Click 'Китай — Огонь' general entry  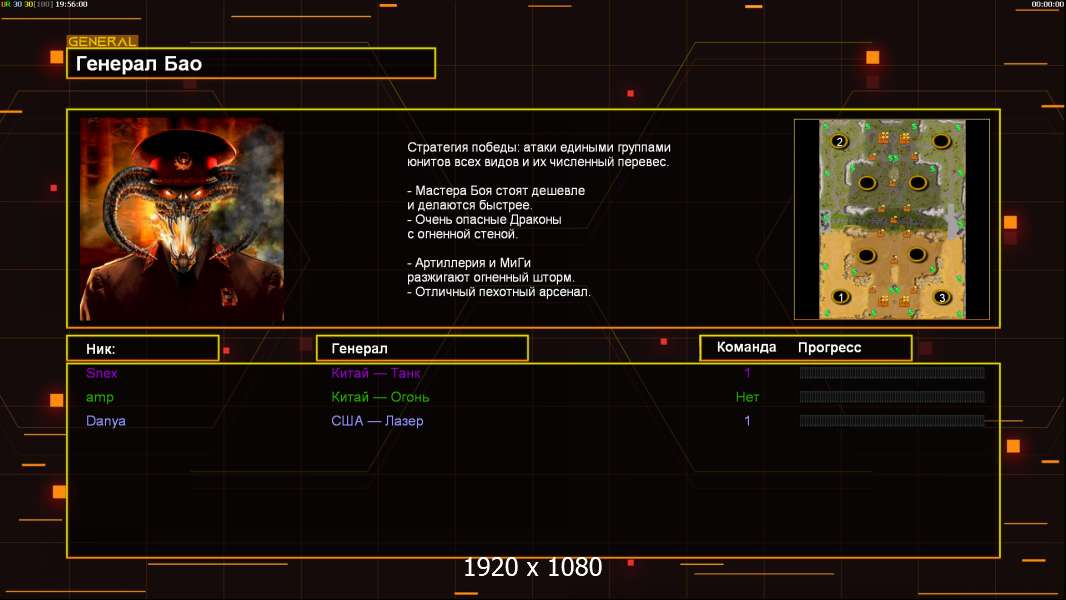point(380,397)
